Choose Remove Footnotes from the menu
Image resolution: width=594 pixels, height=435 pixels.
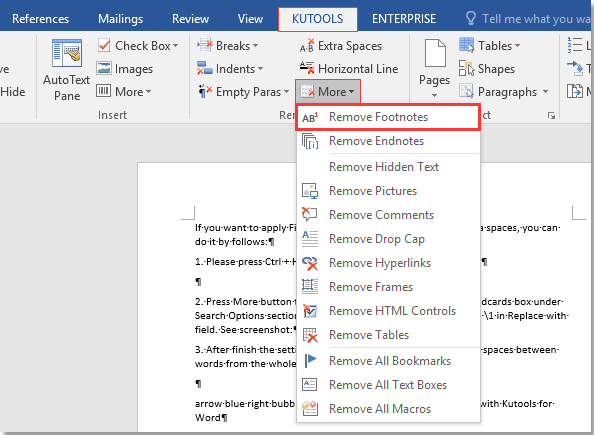pos(388,117)
